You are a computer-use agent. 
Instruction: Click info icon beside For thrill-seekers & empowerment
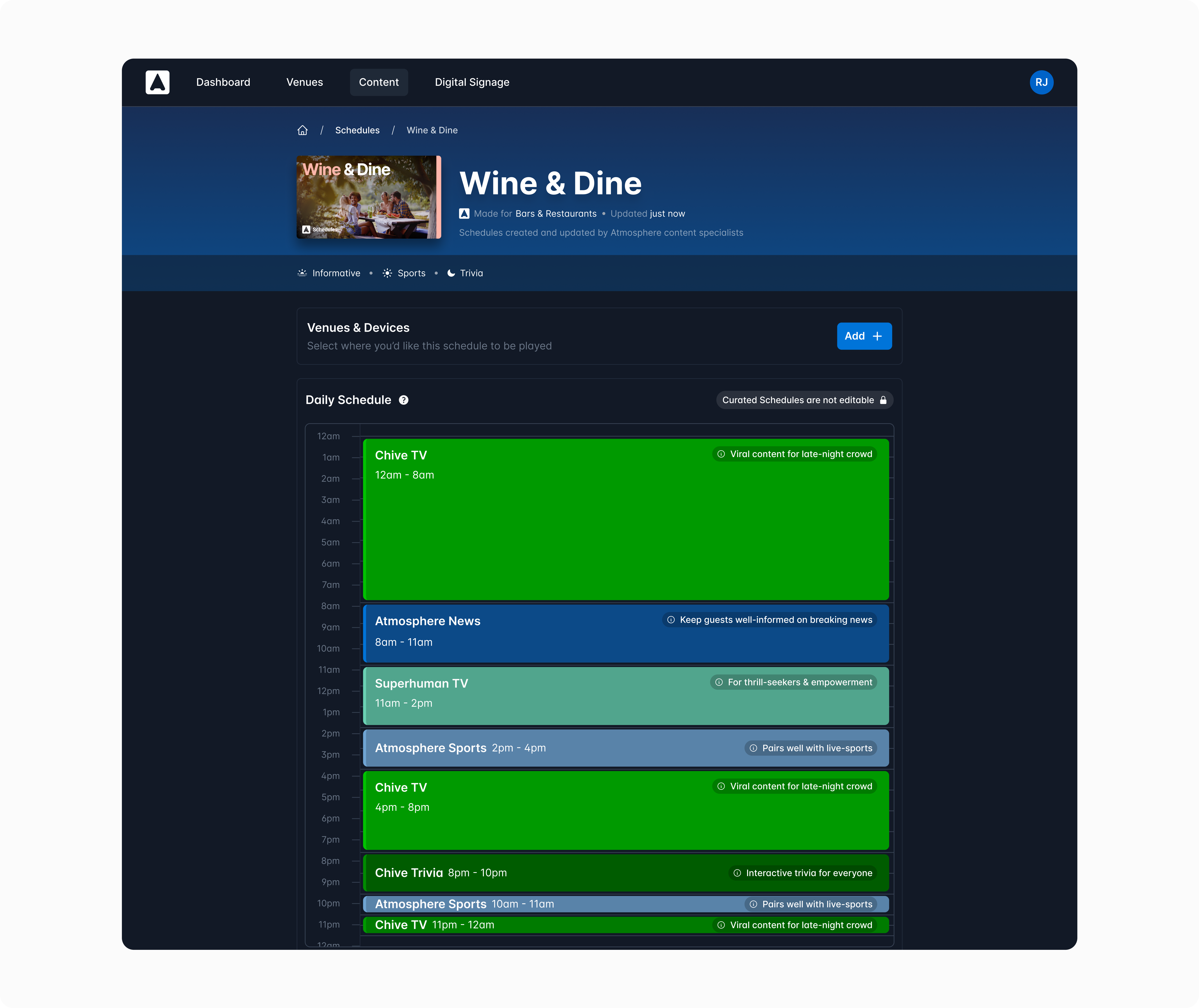(719, 682)
